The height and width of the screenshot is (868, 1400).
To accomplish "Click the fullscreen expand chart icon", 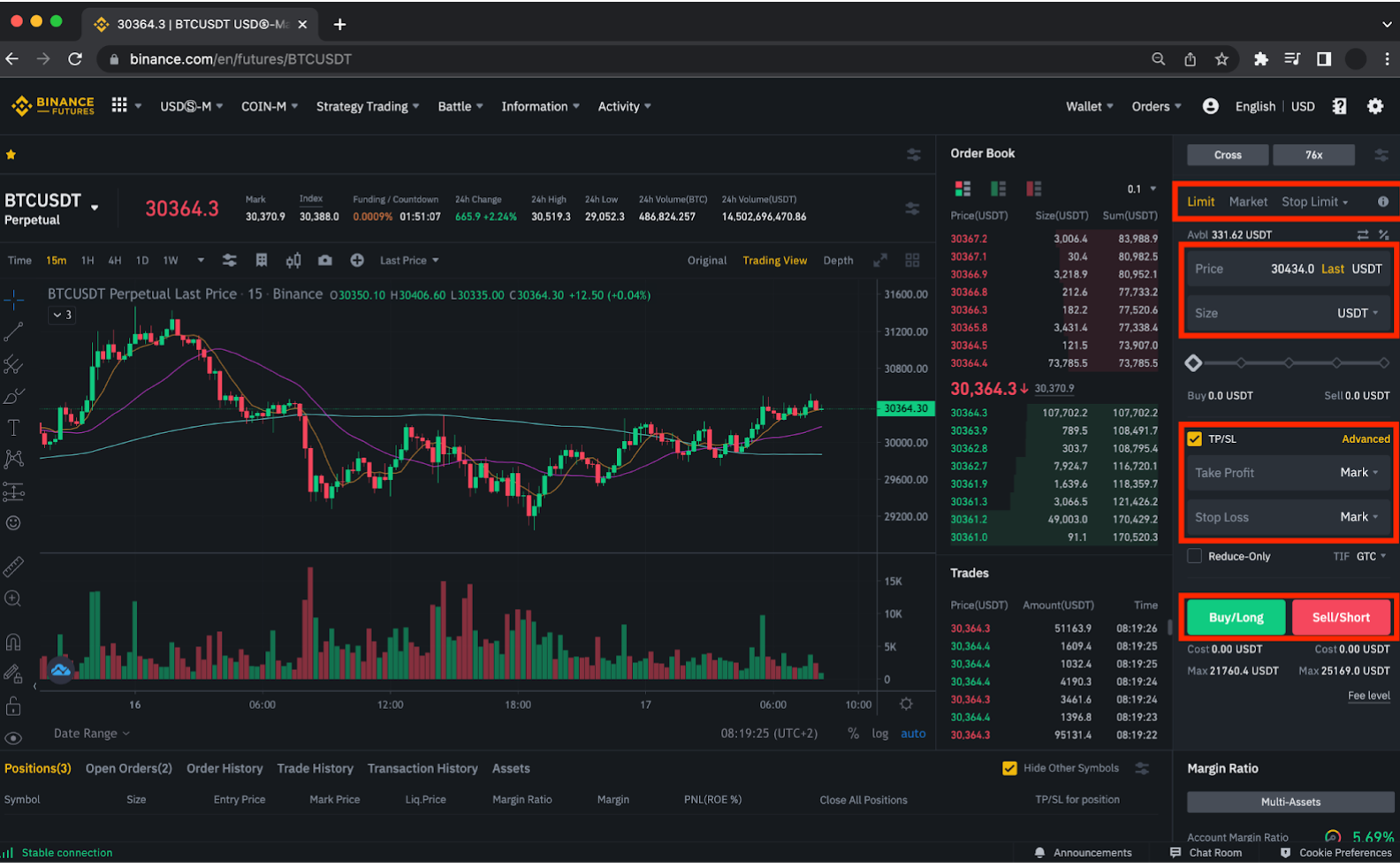I will (880, 260).
